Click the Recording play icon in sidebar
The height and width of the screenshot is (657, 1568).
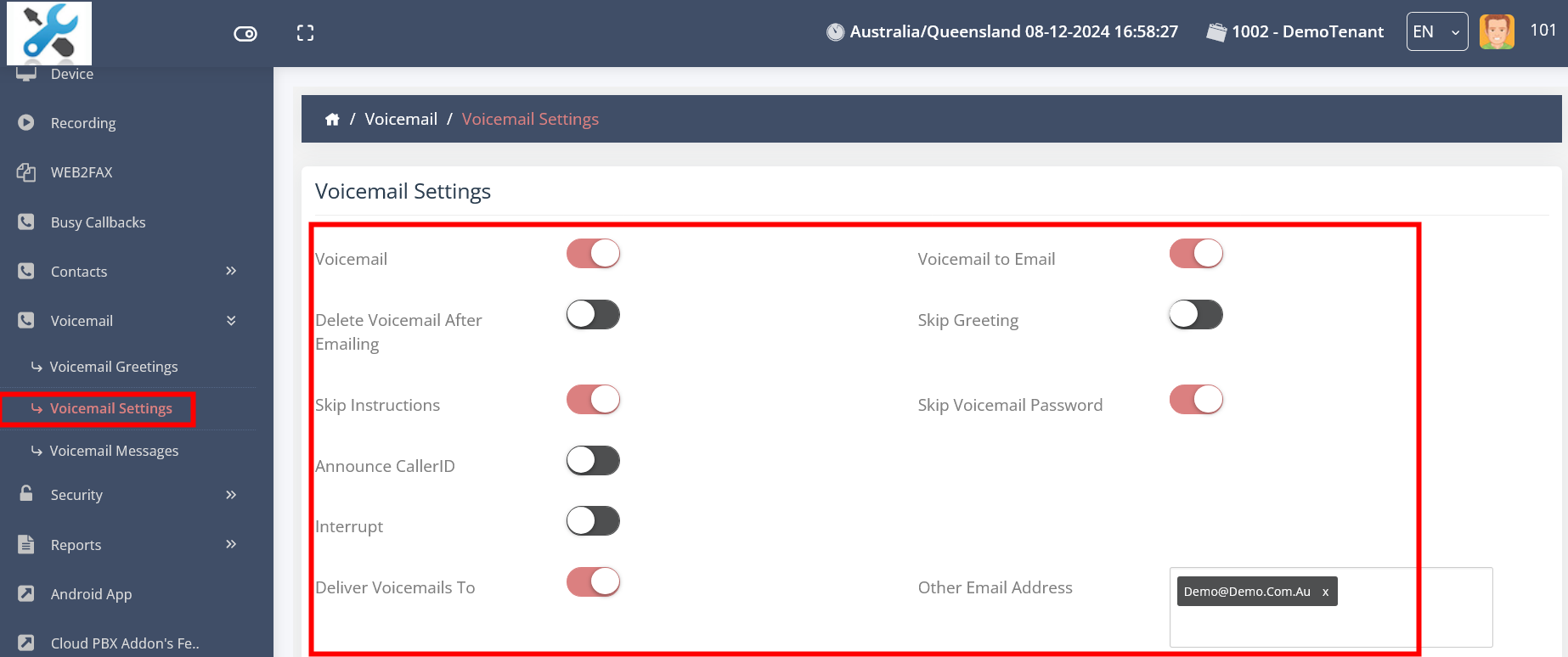(26, 123)
